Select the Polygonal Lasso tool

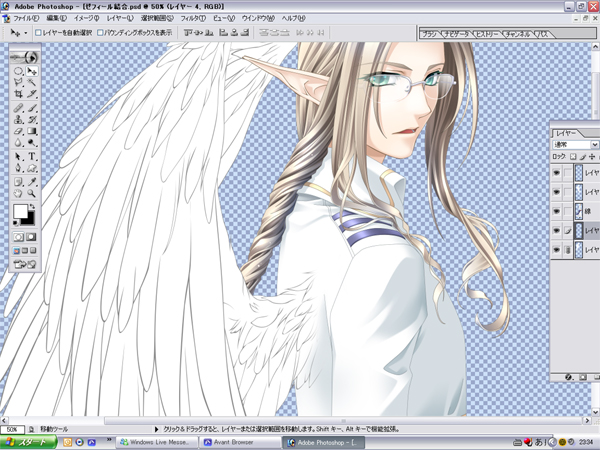point(18,82)
